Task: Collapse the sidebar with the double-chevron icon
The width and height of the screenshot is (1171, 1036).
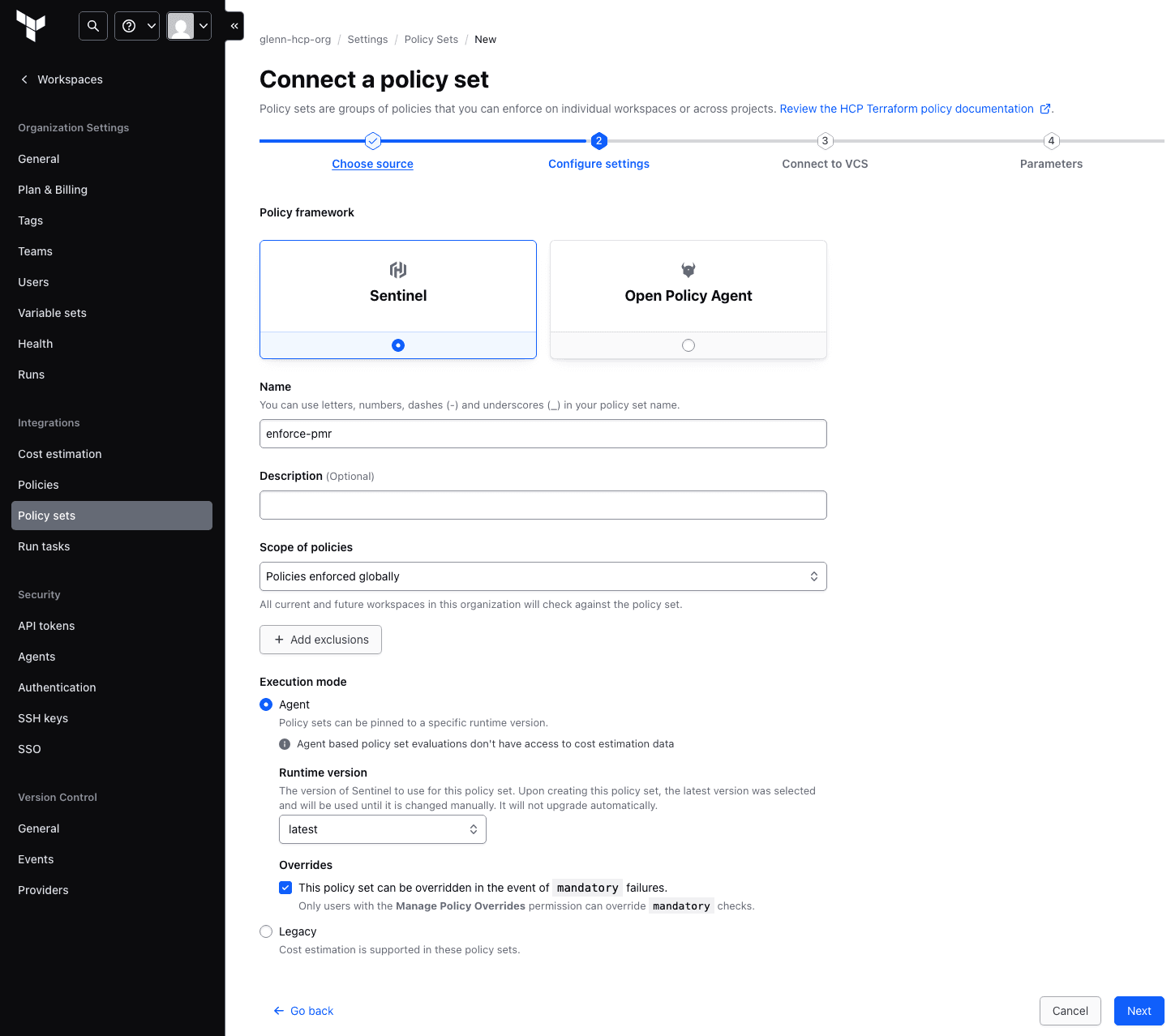Action: pos(234,25)
